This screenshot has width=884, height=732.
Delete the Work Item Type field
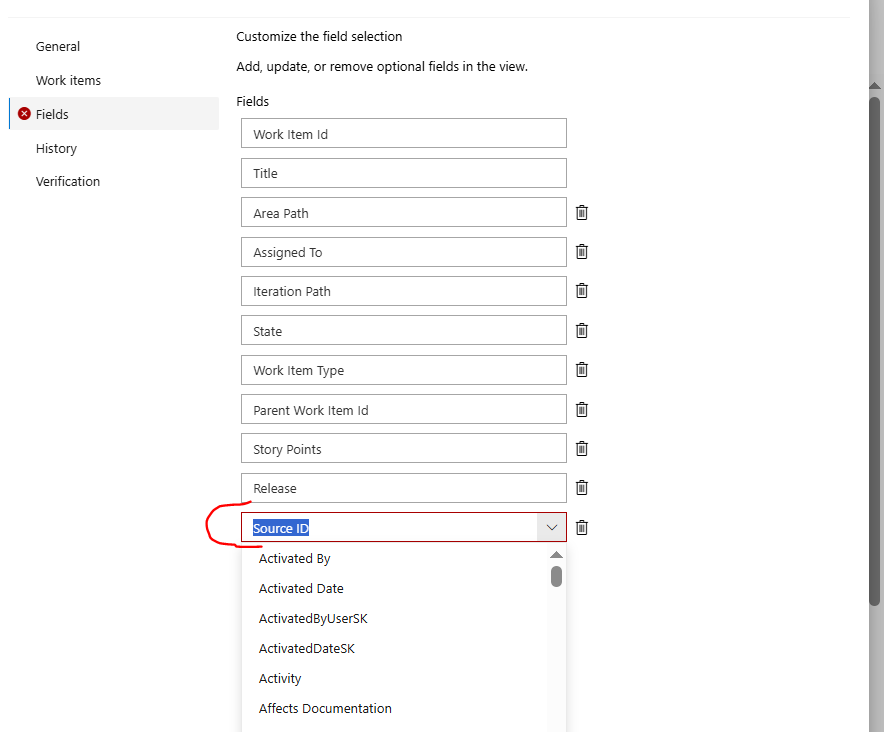(x=581, y=369)
